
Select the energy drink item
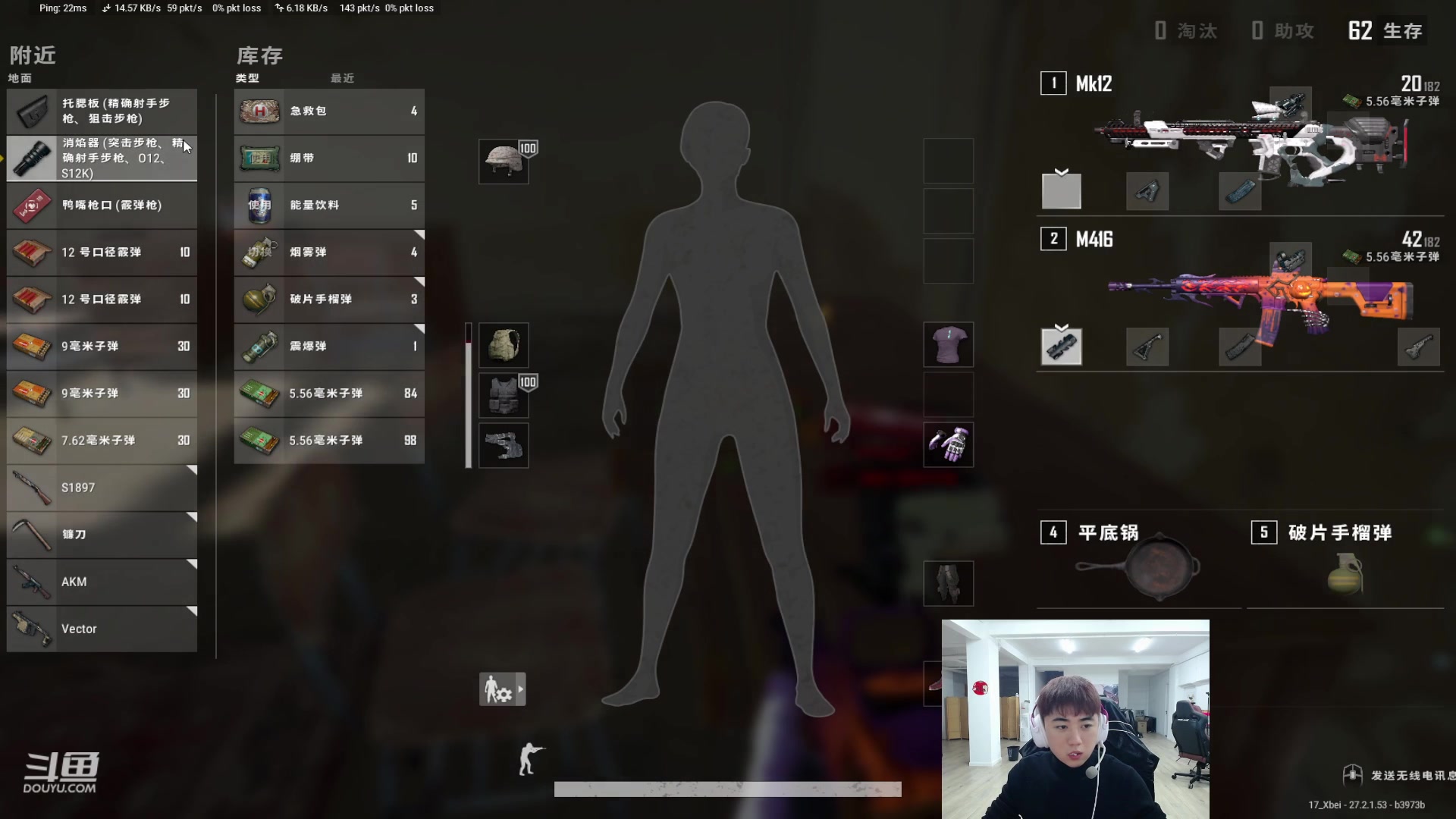pos(329,205)
